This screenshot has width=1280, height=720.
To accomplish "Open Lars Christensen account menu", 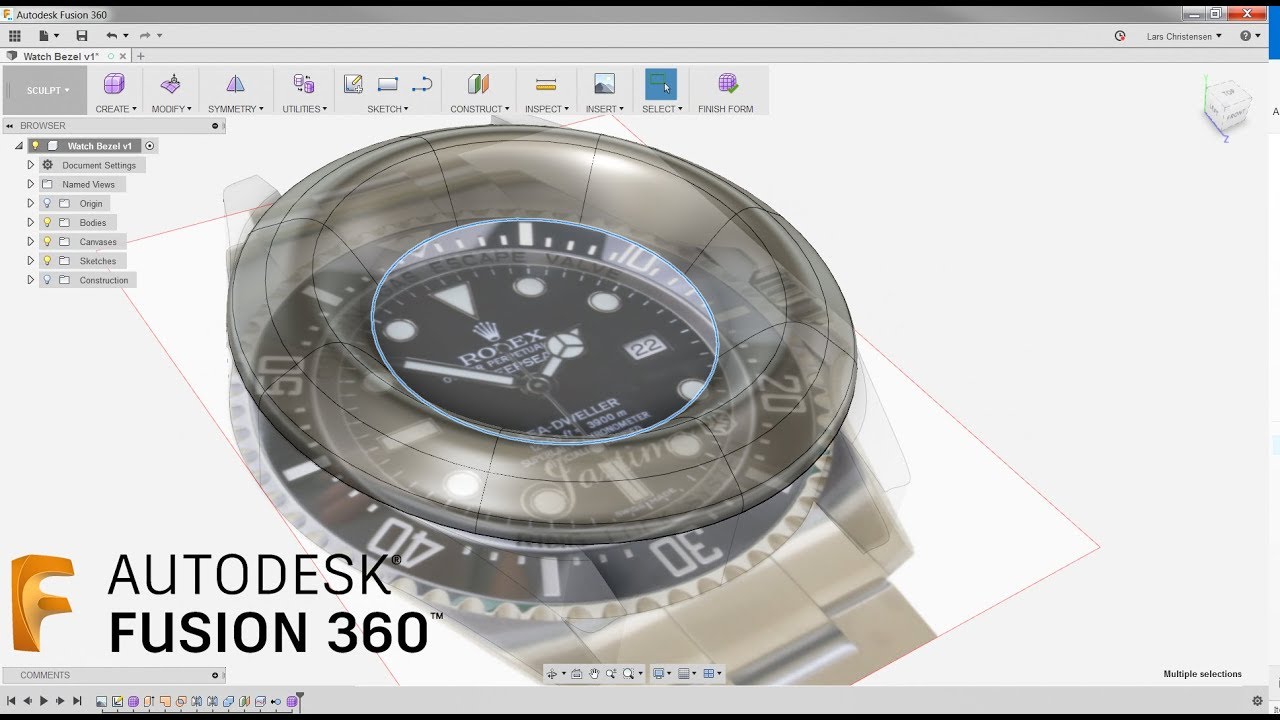I will click(1184, 36).
